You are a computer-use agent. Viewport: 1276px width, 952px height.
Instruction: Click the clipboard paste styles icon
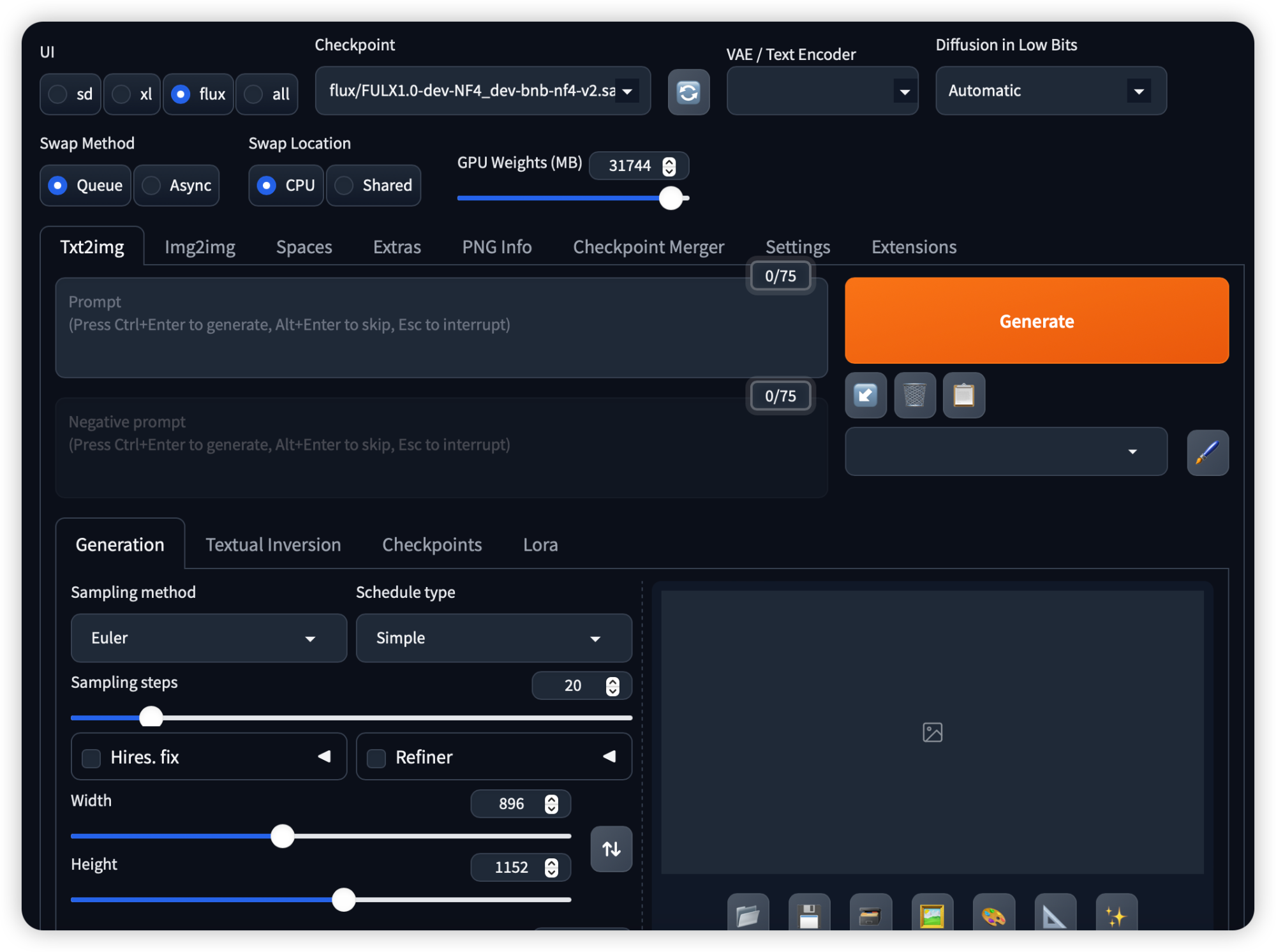[x=964, y=396]
